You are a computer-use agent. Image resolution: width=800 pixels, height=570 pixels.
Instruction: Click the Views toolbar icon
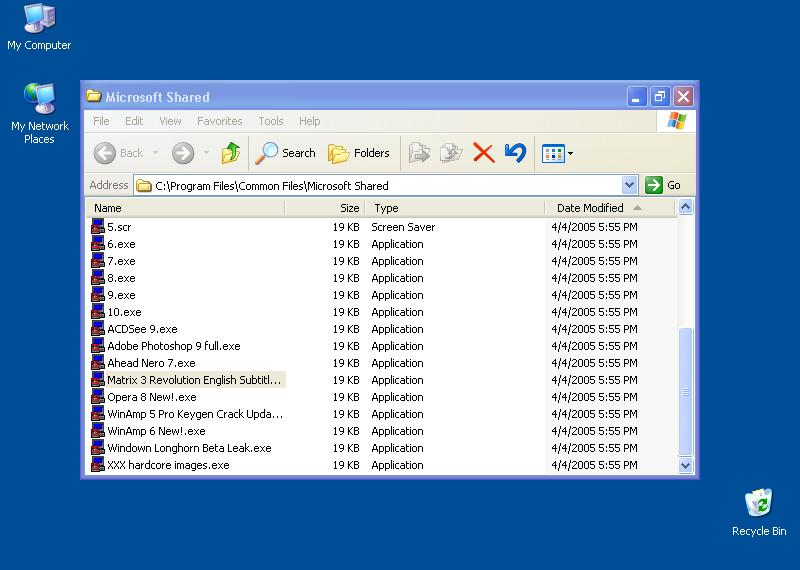coord(553,153)
